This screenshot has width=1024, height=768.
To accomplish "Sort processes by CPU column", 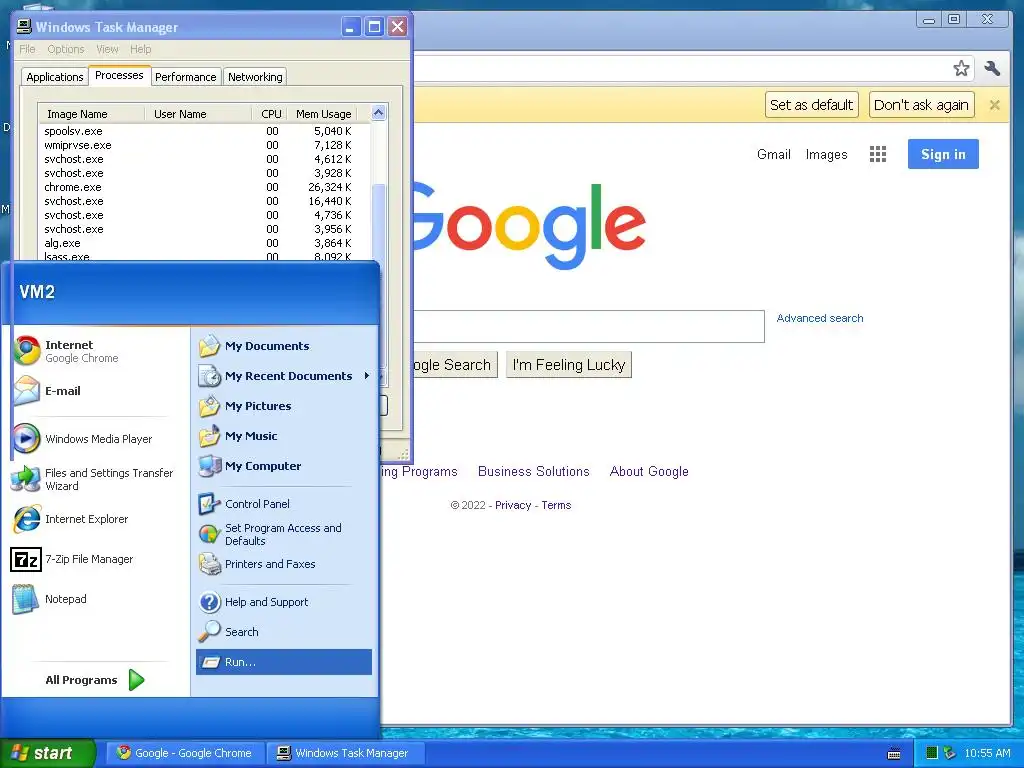I will (269, 114).
